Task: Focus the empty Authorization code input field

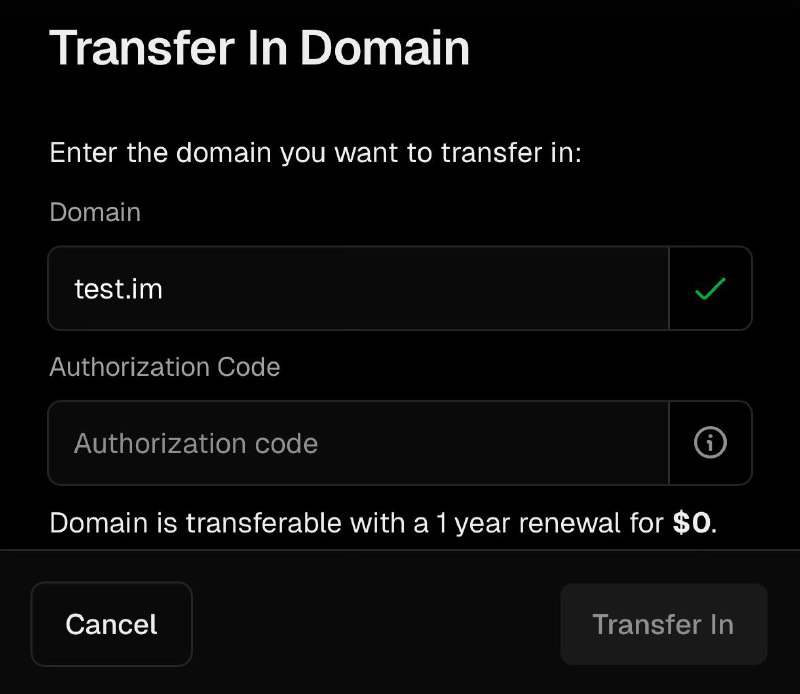Action: 358,443
